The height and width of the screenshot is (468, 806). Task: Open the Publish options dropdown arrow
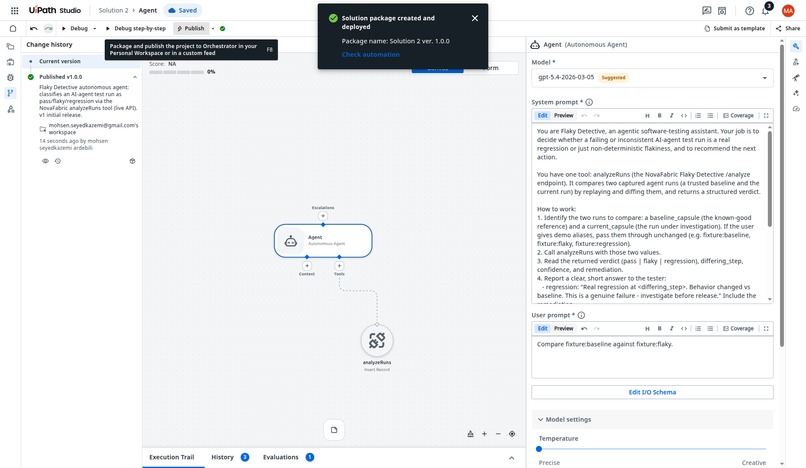213,29
